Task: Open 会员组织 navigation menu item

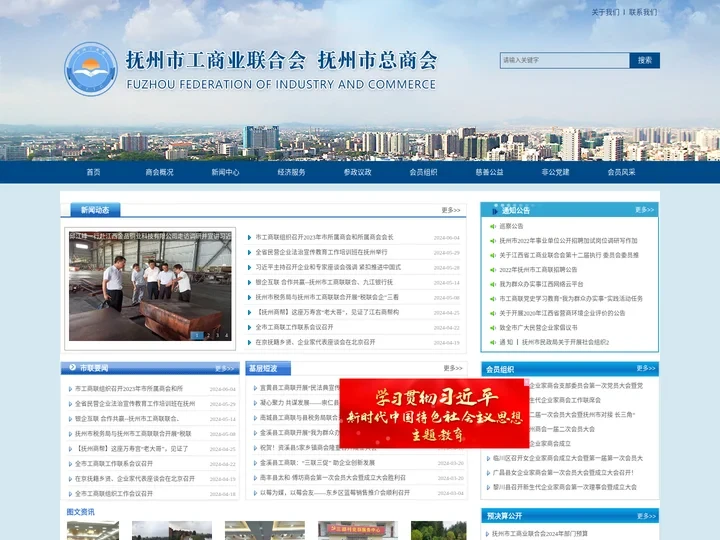Action: tap(423, 172)
